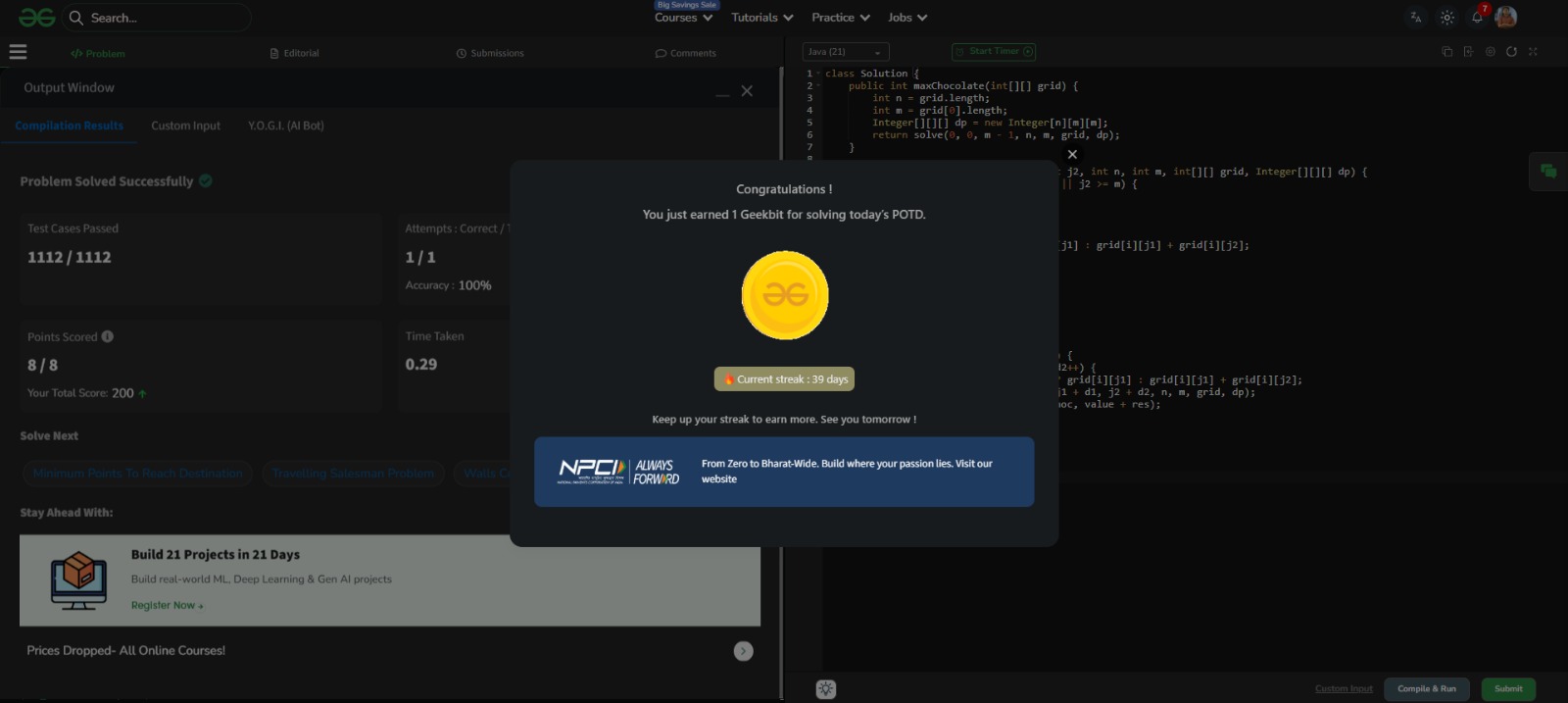Switch to the Submissions tab
This screenshot has width=1568, height=703.
click(x=490, y=53)
